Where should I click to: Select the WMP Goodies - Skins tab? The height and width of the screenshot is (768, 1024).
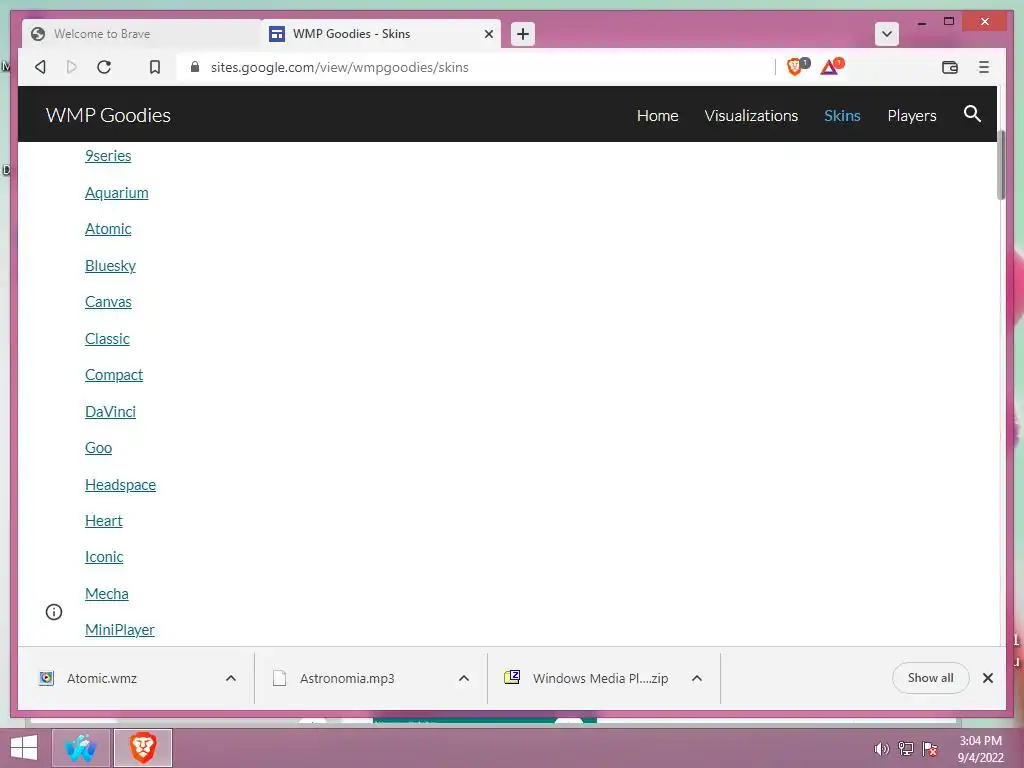(381, 34)
